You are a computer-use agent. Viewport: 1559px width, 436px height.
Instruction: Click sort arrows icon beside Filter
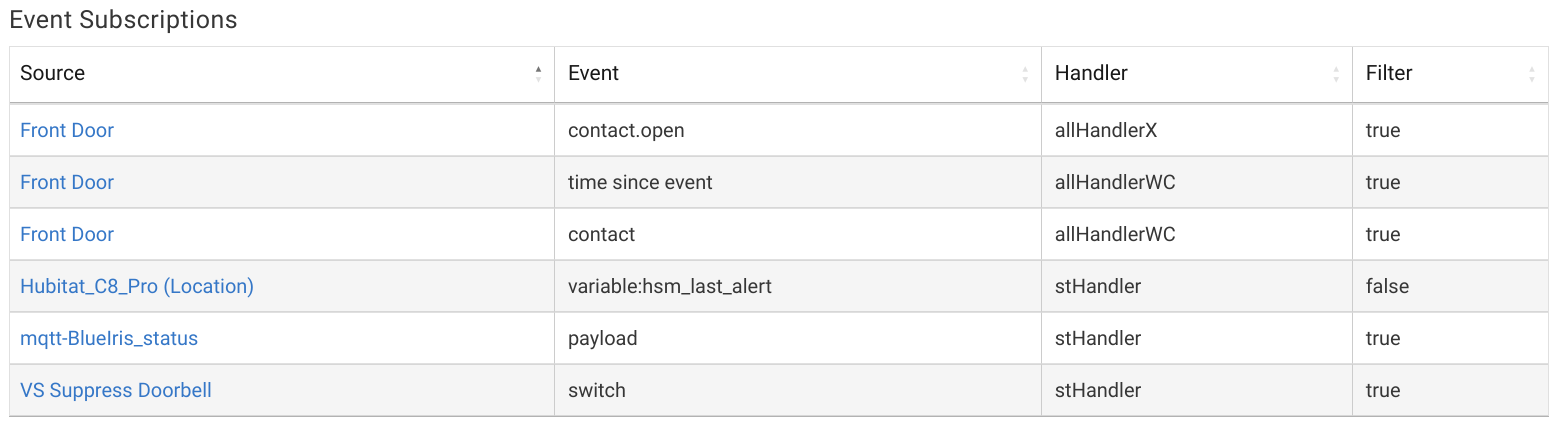click(1532, 73)
